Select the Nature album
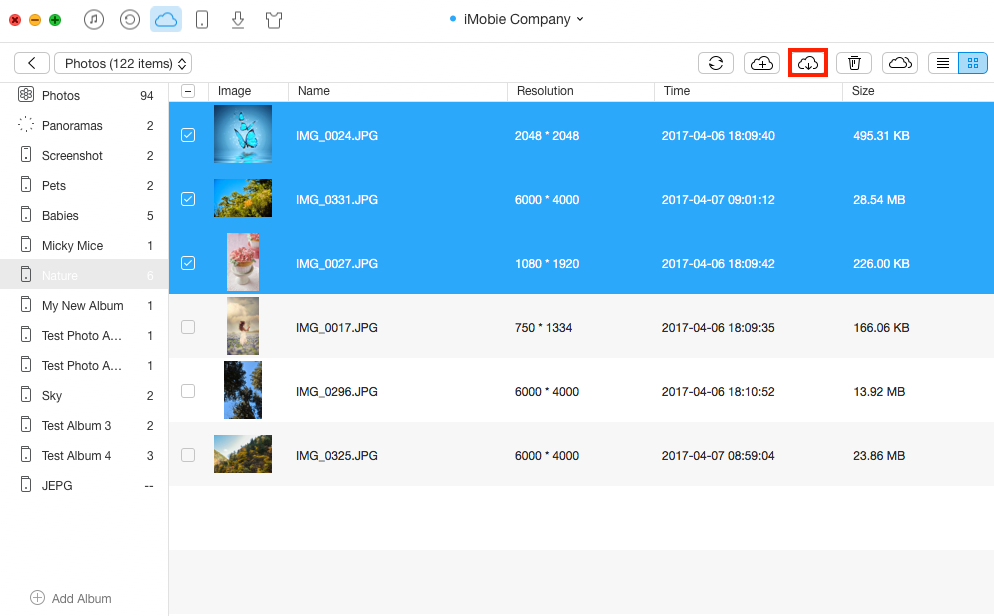Screen dimensions: 994x616 pos(84,275)
